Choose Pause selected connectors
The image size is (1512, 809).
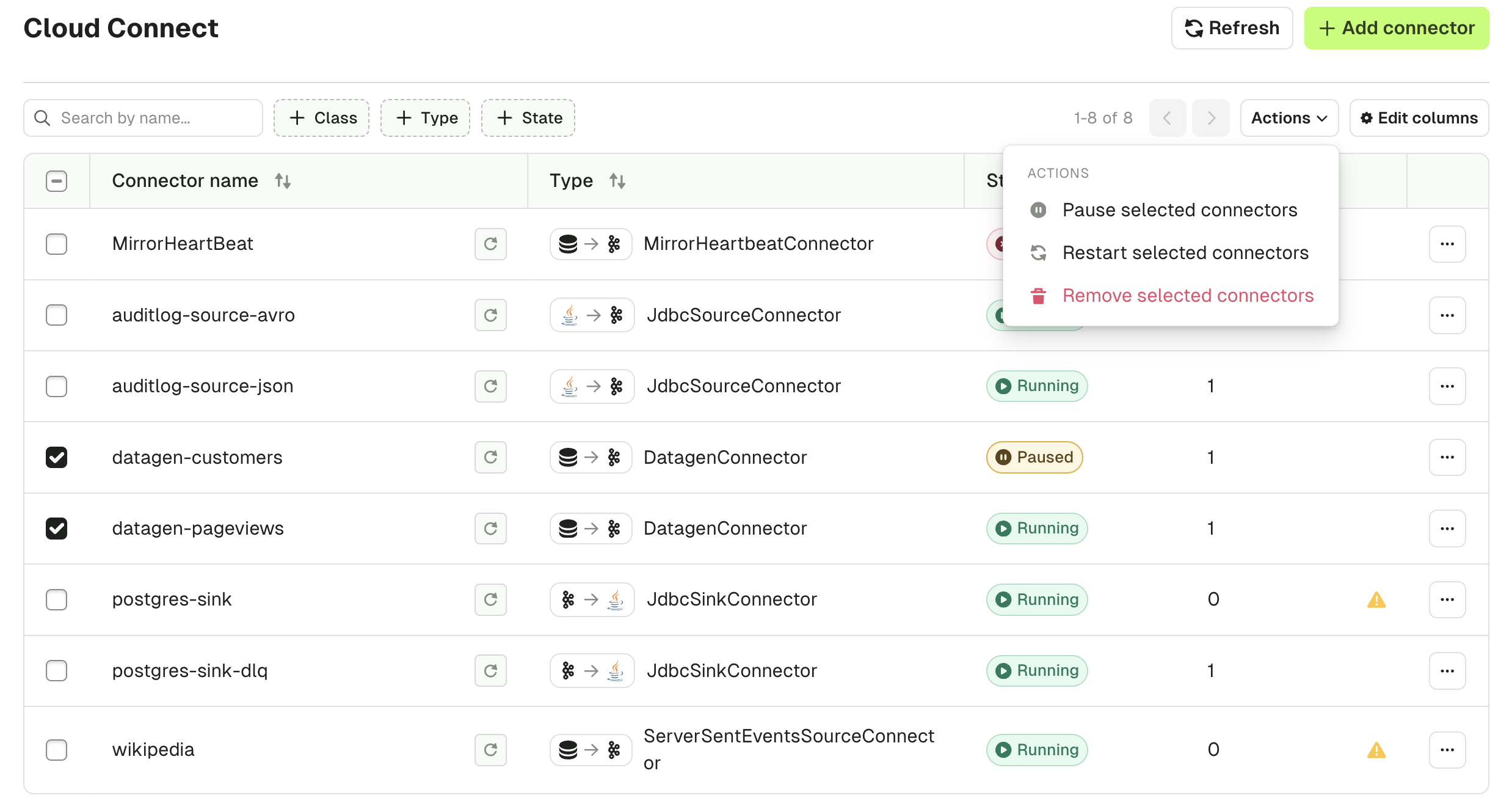pyautogui.click(x=1171, y=210)
